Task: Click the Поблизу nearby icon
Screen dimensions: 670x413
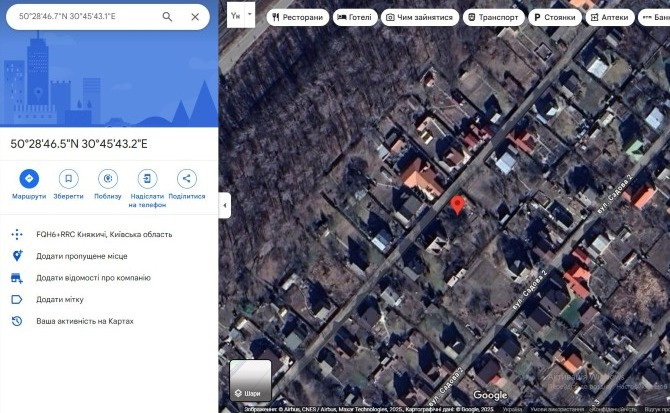Action: pyautogui.click(x=108, y=179)
